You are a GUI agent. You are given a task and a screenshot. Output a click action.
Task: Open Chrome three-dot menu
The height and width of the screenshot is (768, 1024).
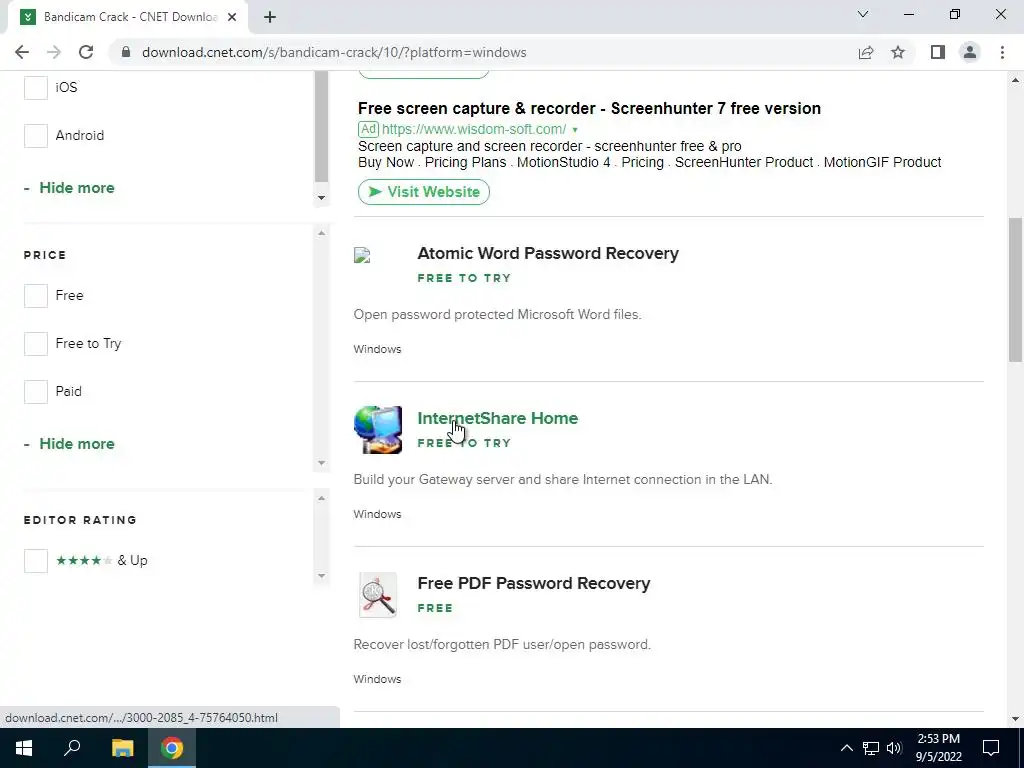1002,52
